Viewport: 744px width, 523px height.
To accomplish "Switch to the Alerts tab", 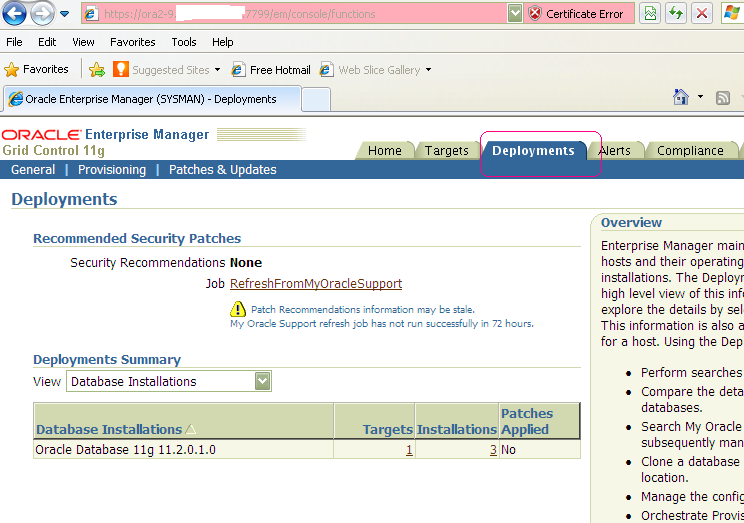I will 615,151.
